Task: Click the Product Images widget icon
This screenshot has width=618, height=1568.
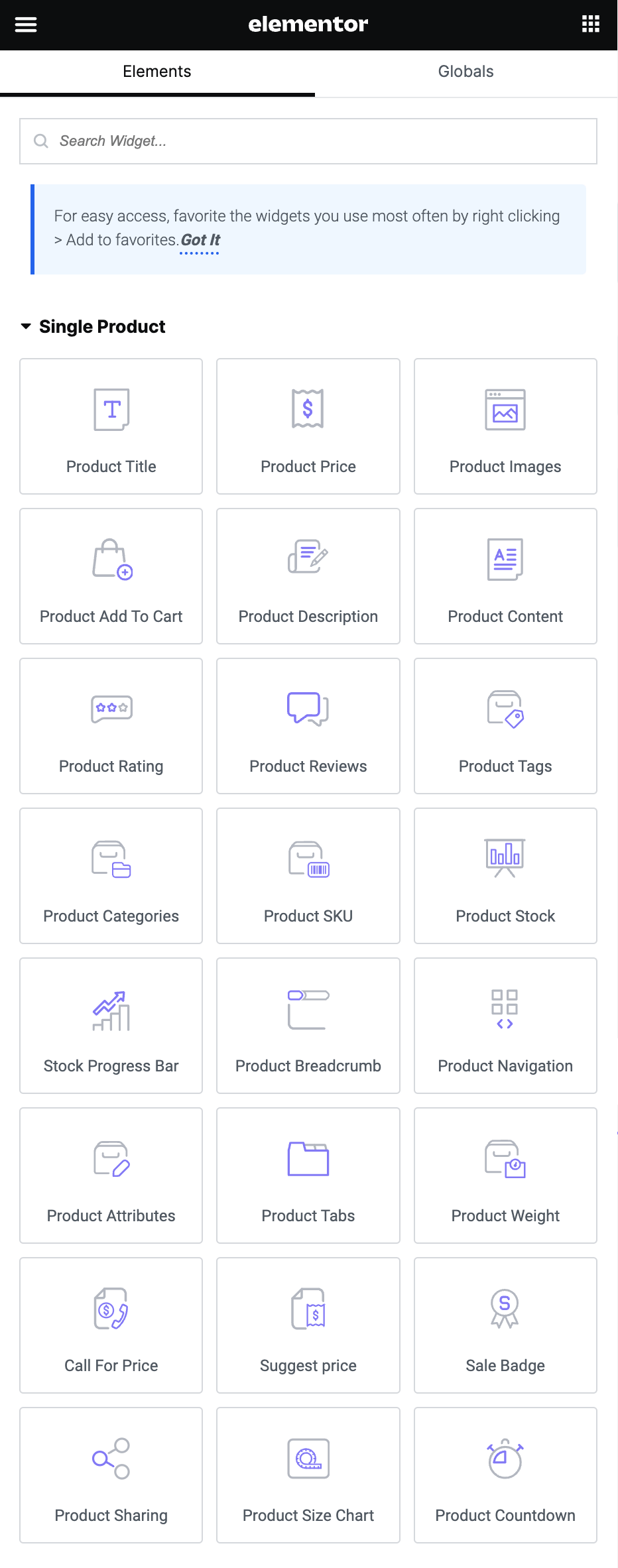Action: click(x=505, y=410)
